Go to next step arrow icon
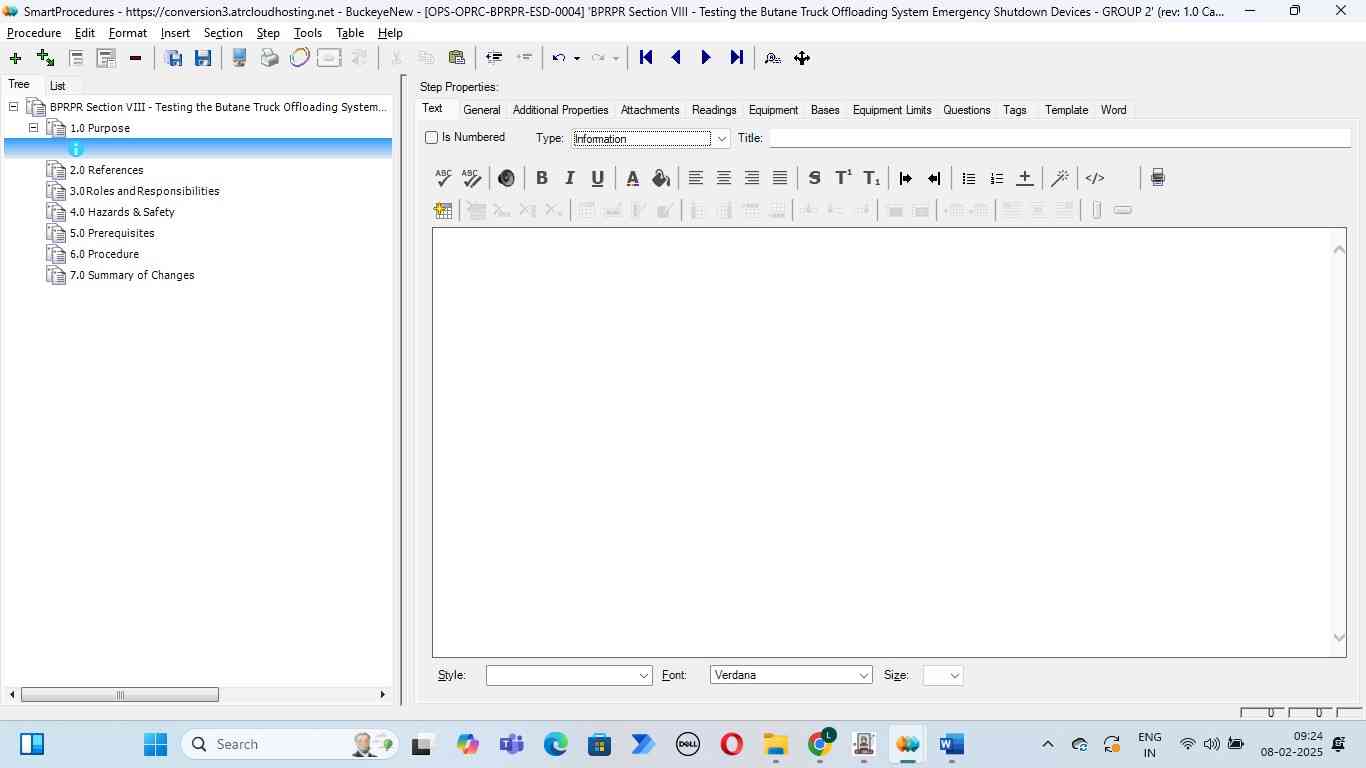This screenshot has width=1366, height=768. 706,58
